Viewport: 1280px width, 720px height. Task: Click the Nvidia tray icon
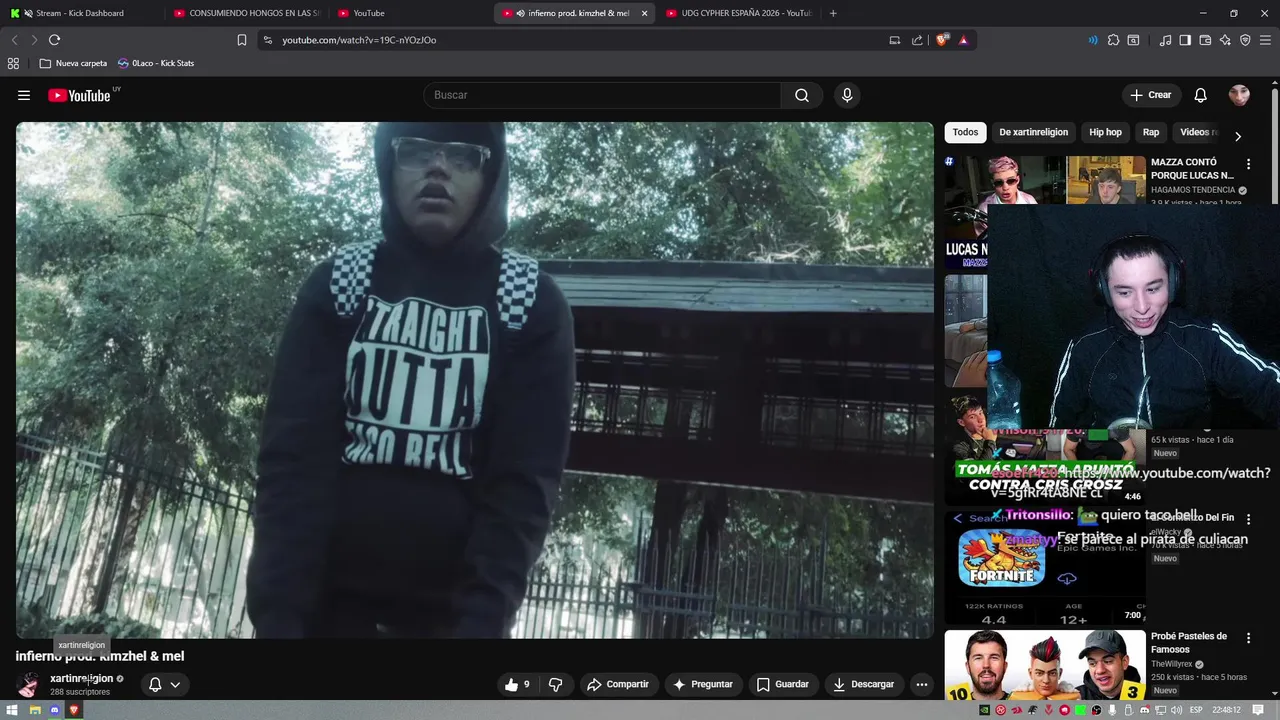(x=985, y=710)
